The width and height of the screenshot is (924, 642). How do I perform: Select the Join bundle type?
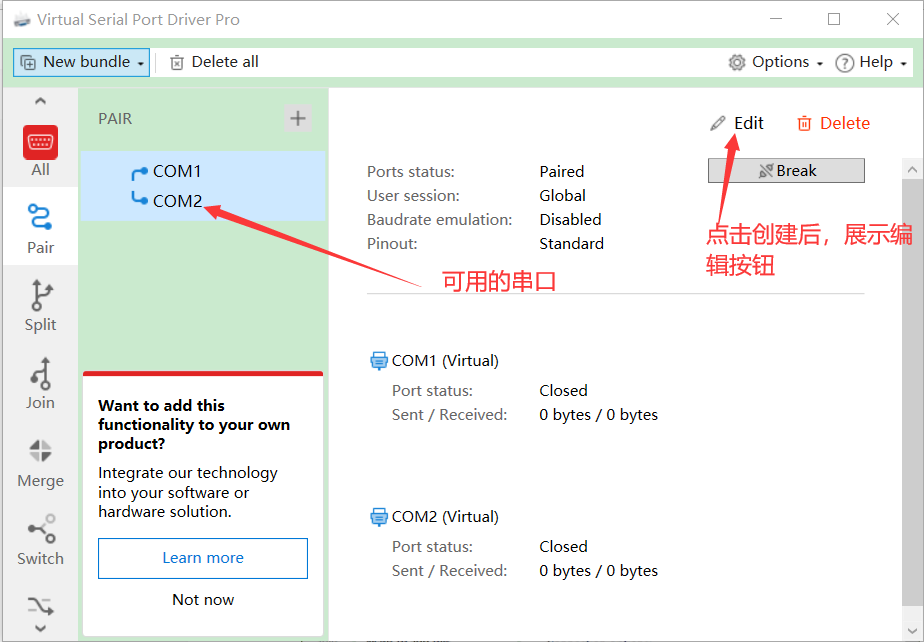40,383
